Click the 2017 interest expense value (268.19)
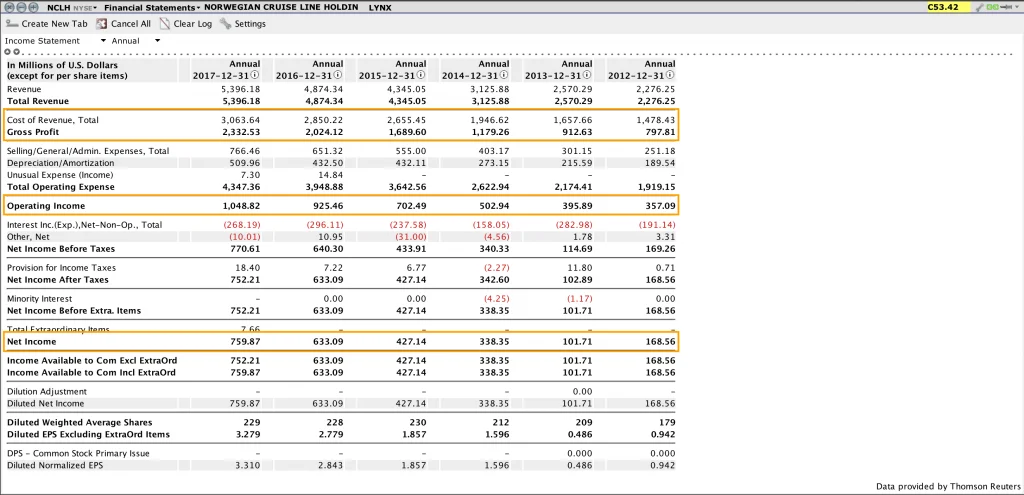 [242, 225]
